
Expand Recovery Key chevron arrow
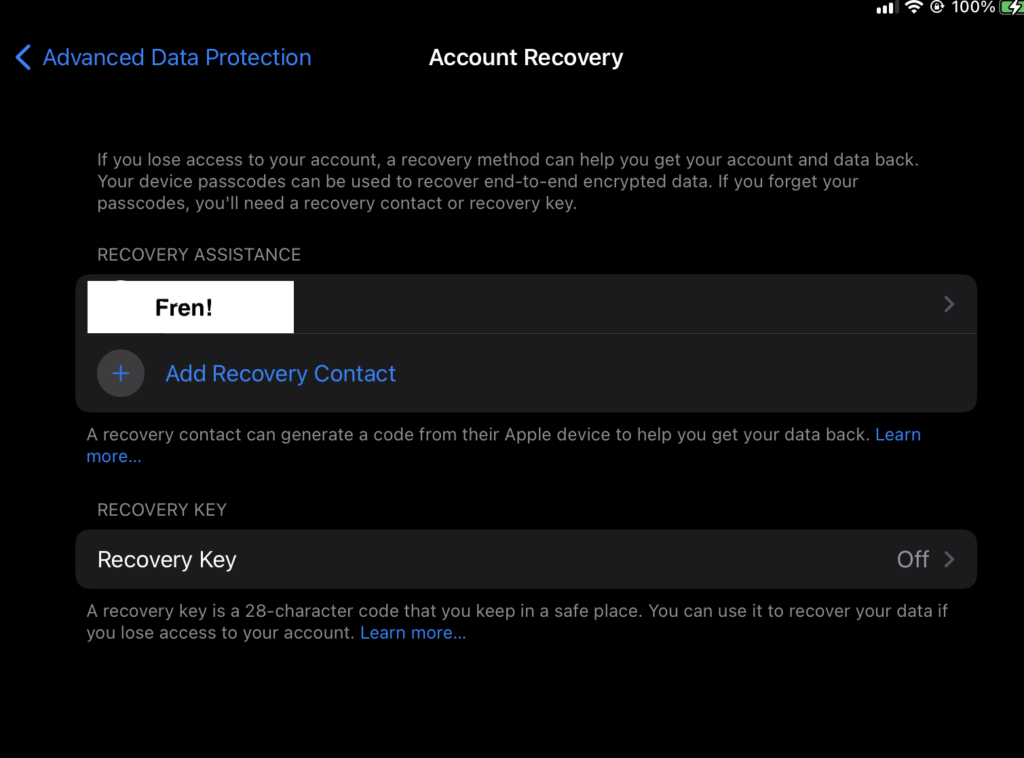pyautogui.click(x=949, y=560)
